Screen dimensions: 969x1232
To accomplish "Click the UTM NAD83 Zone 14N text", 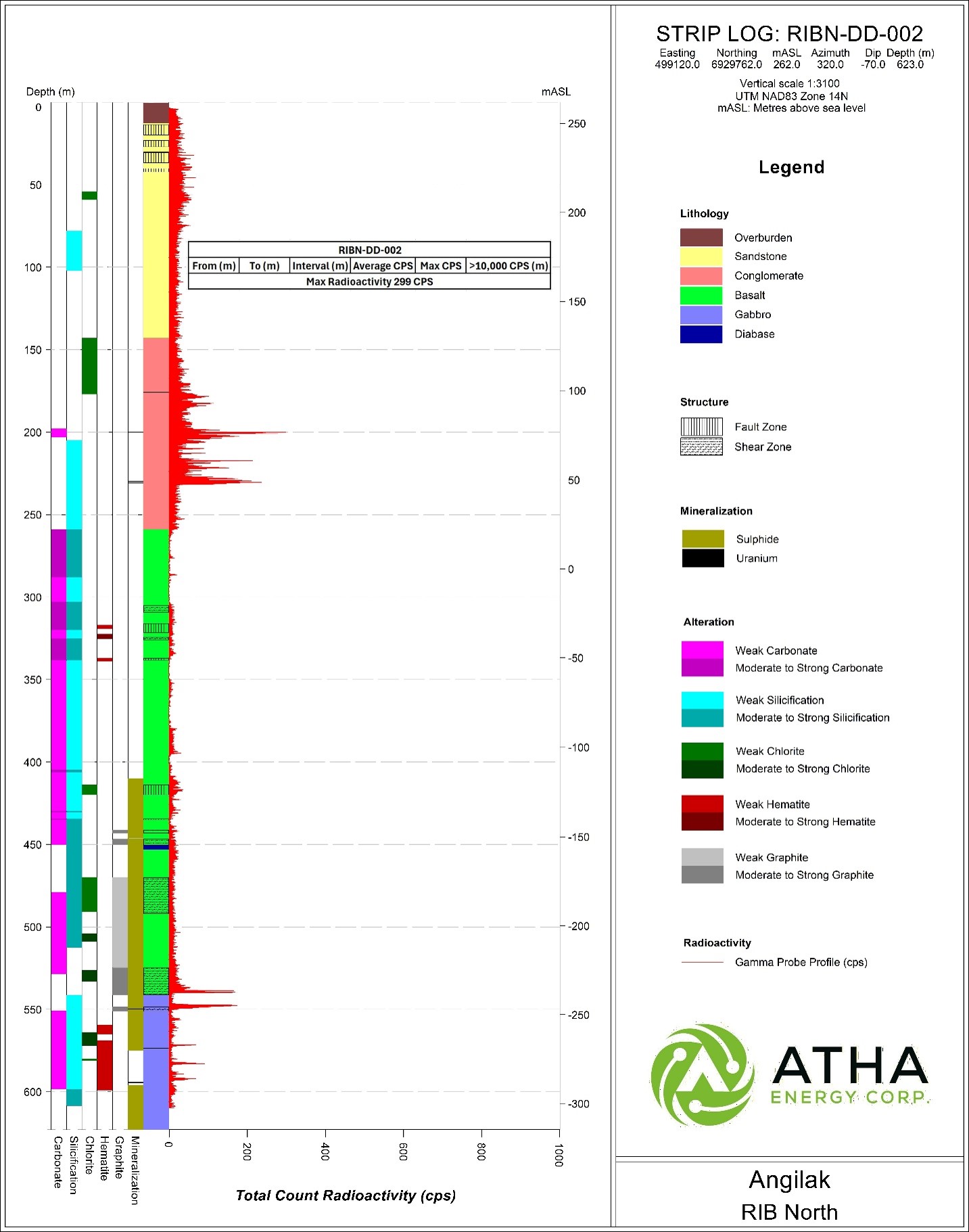I will click(x=791, y=96).
